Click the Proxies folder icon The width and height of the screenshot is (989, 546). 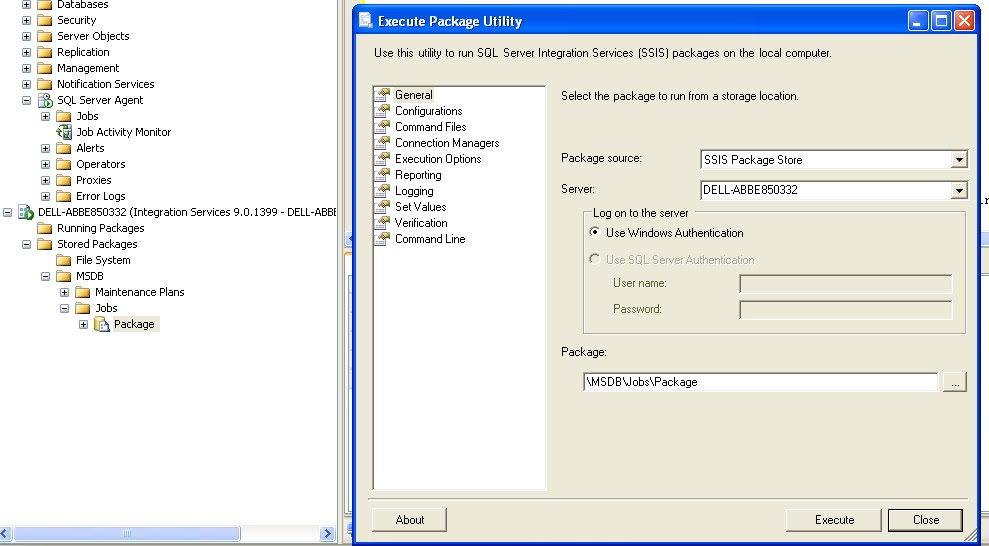pyautogui.click(x=63, y=180)
